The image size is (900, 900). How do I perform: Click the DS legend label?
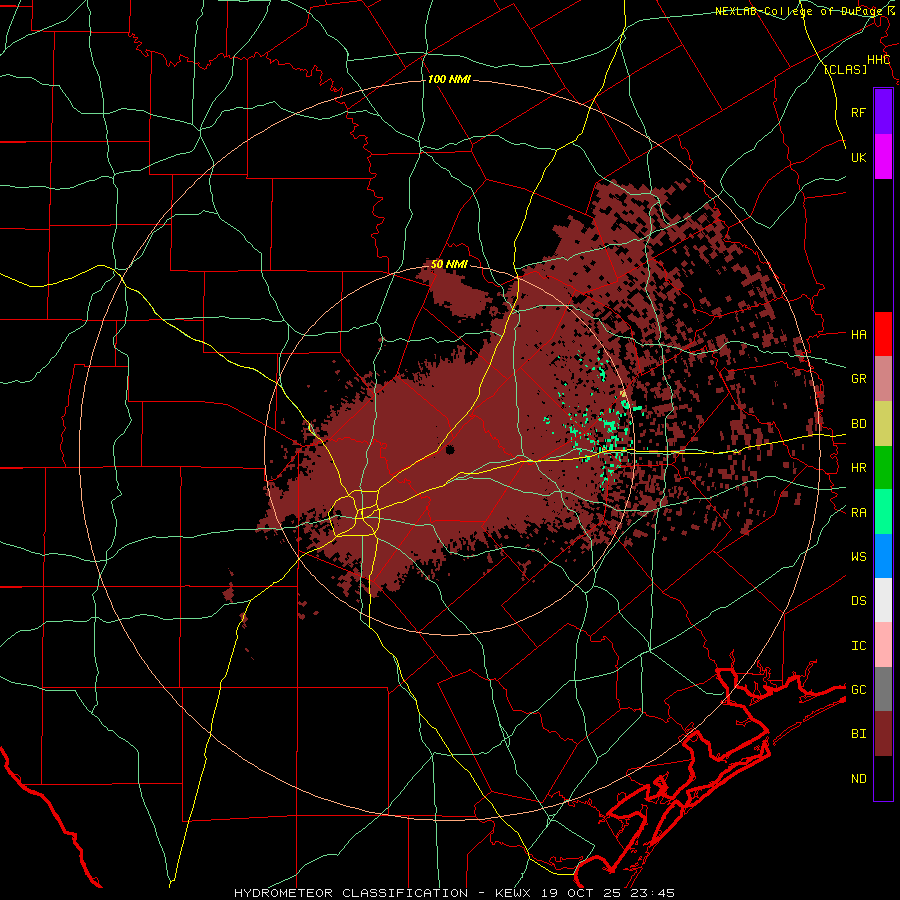[859, 601]
